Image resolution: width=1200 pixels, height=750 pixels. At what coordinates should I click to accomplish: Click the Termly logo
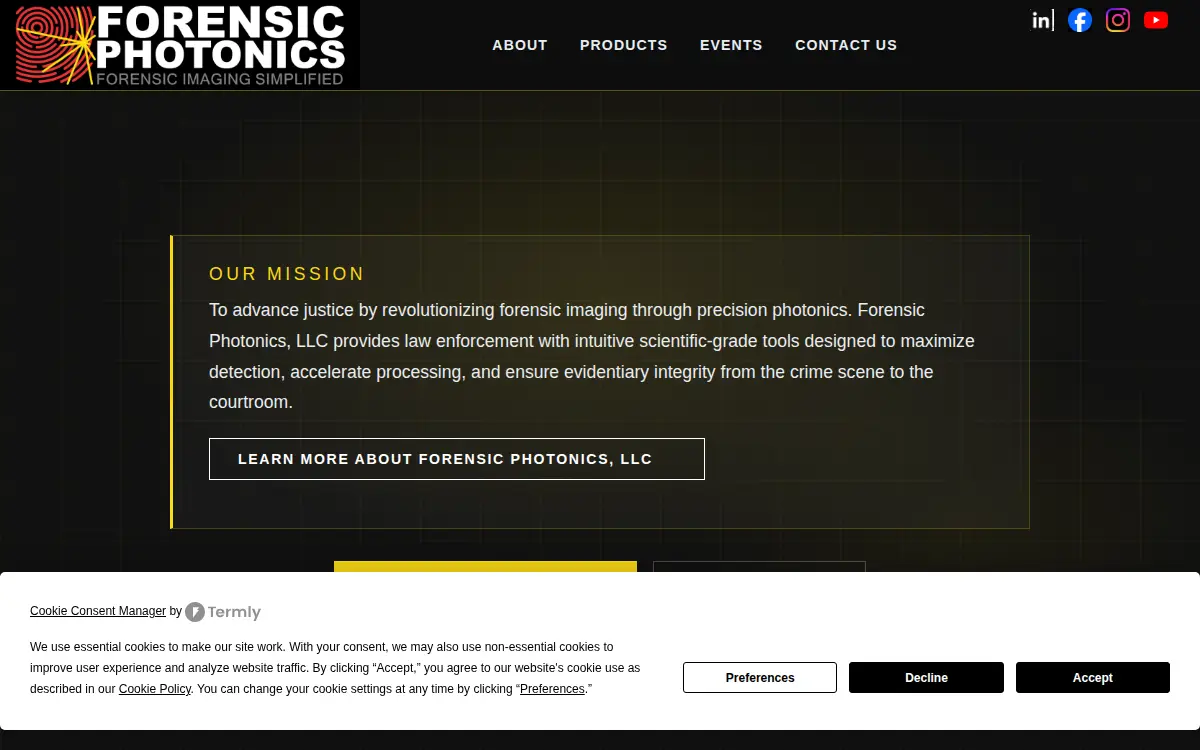[223, 612]
